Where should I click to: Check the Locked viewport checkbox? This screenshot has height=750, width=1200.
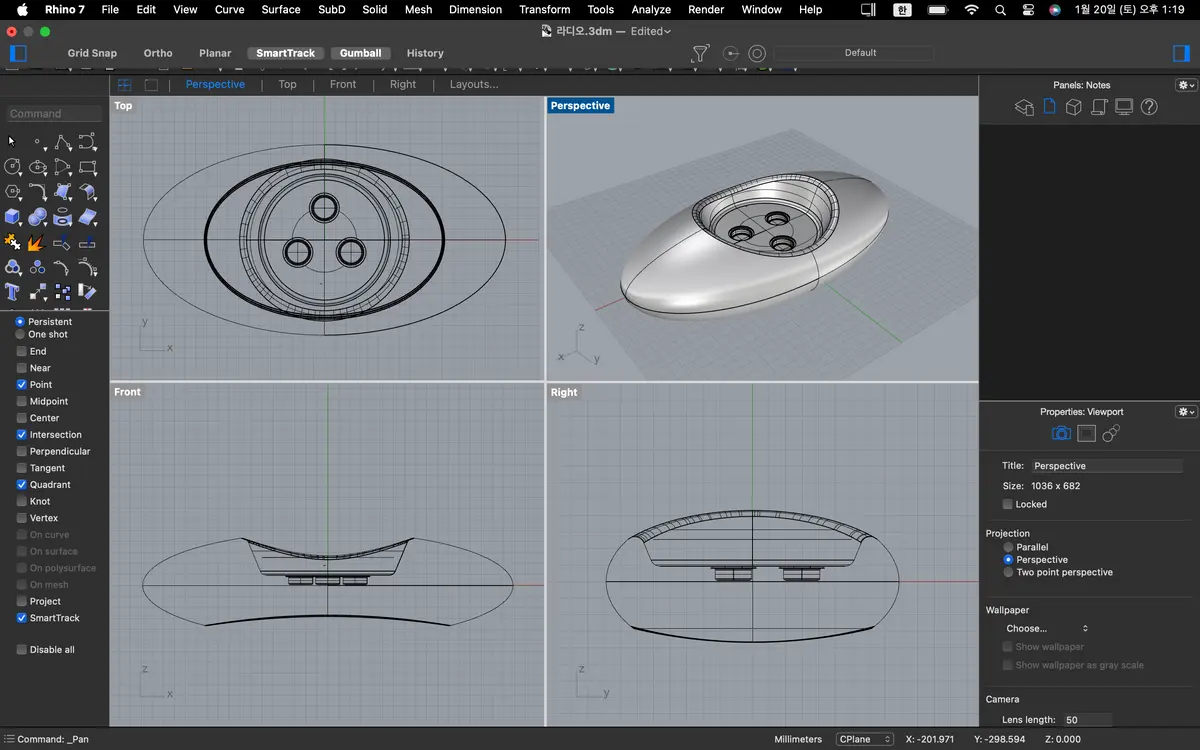(1008, 504)
